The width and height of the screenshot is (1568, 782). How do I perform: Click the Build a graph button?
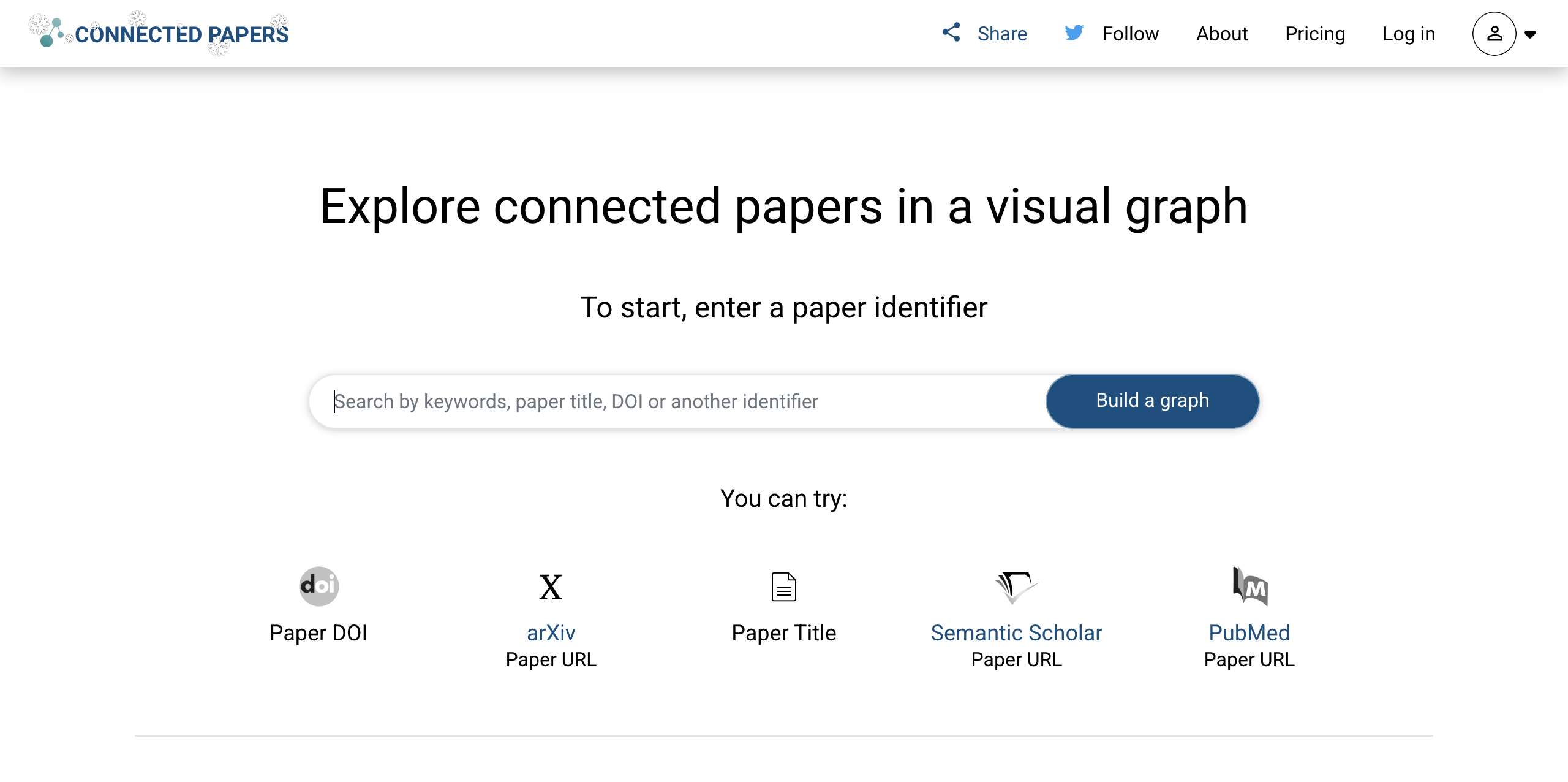click(x=1151, y=400)
